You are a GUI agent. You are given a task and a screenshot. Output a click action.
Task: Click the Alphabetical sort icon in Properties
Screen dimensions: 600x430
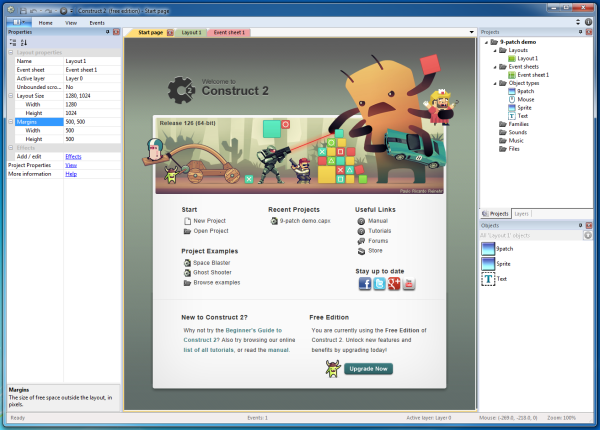click(x=24, y=42)
